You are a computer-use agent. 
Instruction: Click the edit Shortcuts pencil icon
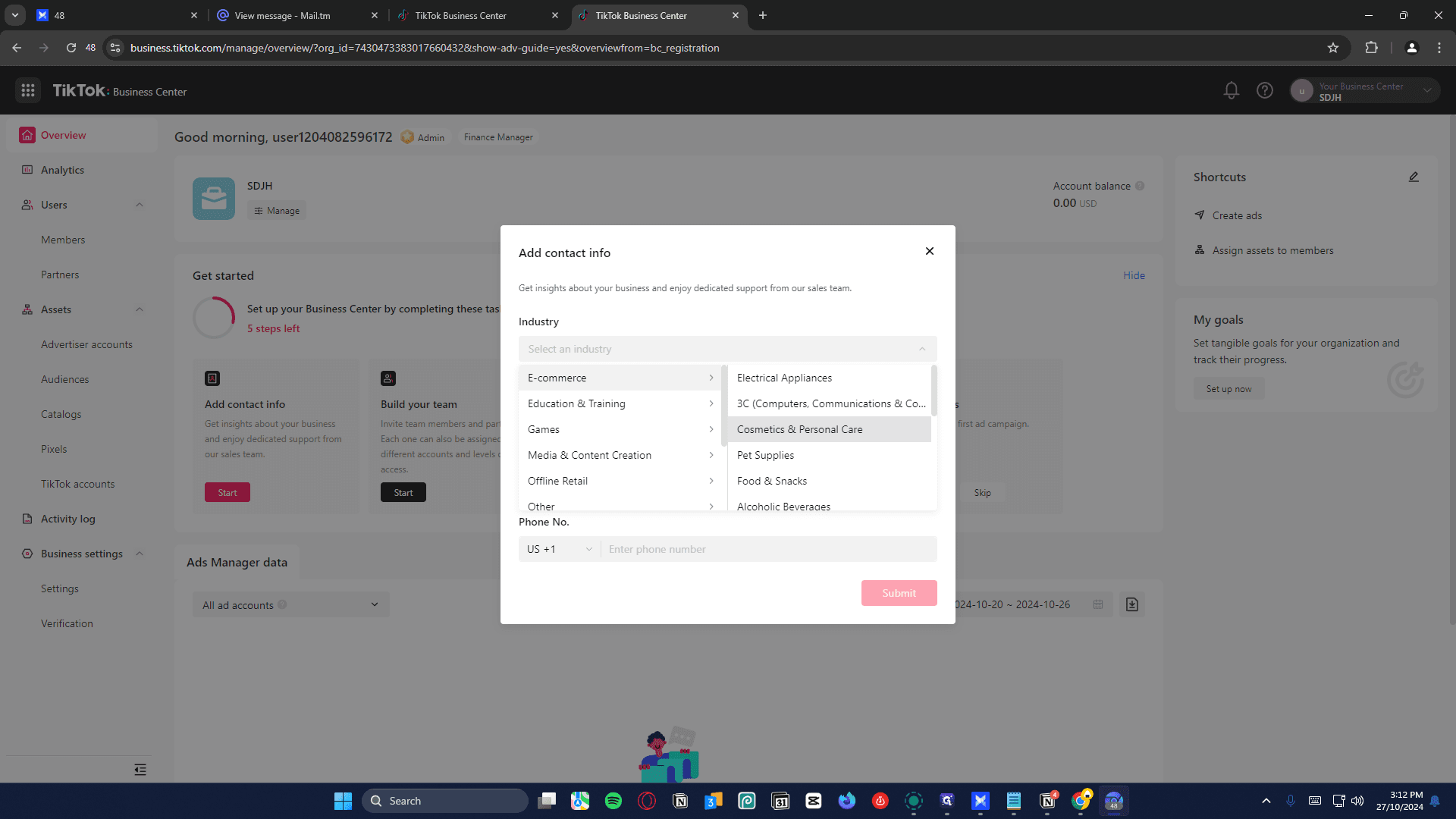point(1414,177)
